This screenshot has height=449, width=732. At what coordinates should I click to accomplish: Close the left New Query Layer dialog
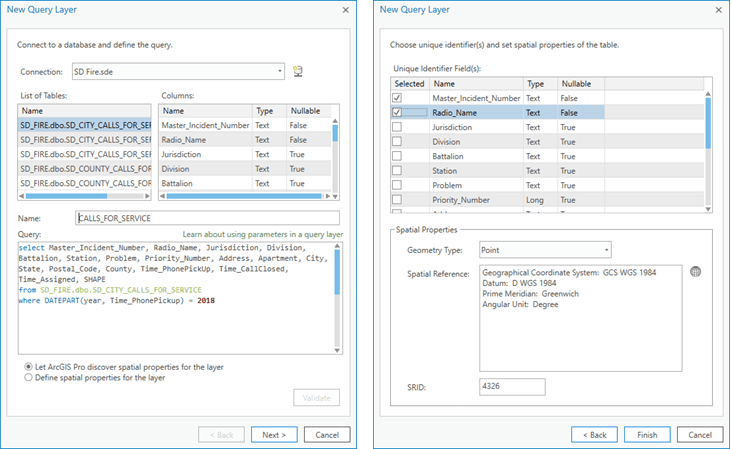tap(345, 10)
